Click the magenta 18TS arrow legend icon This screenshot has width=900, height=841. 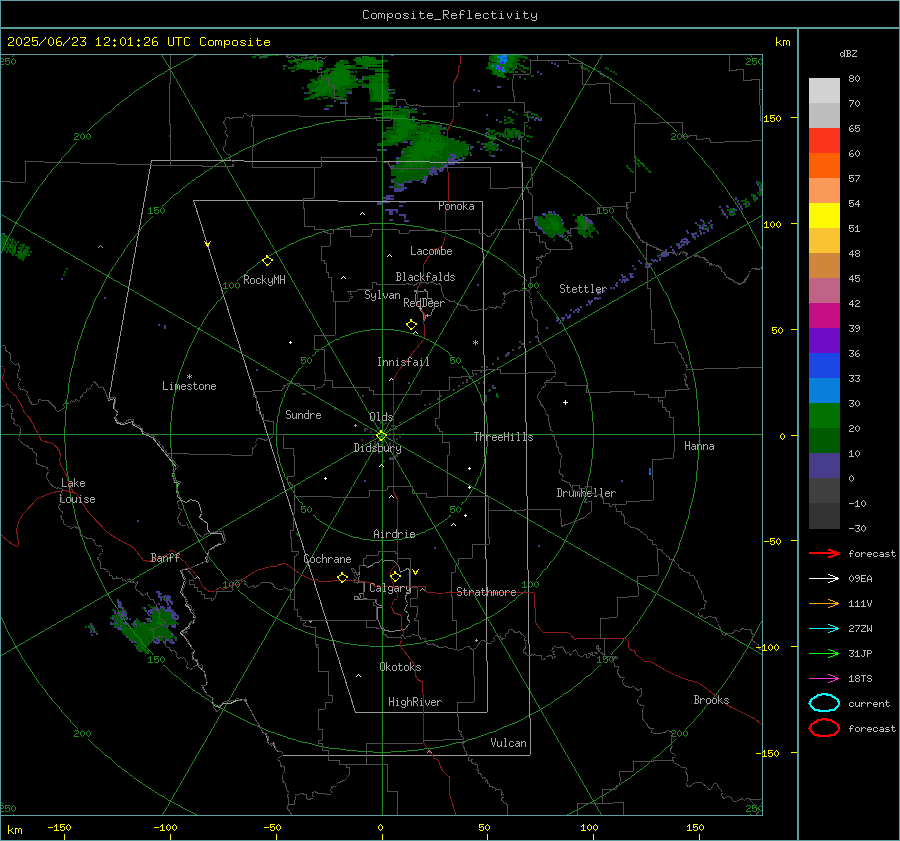click(x=824, y=679)
